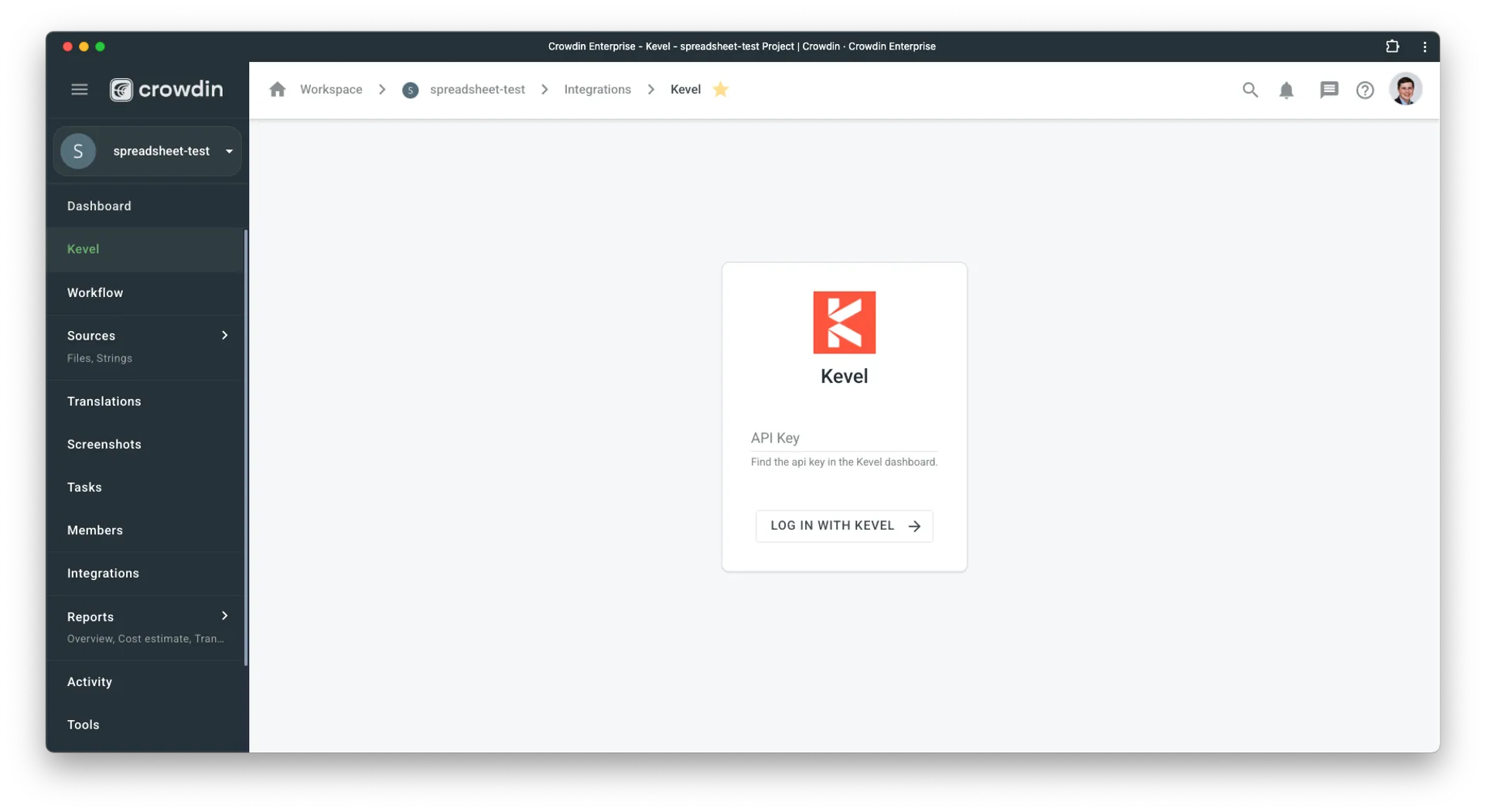This screenshot has width=1485, height=812.
Task: Click the Log In With Kevel button
Action: [x=844, y=526]
